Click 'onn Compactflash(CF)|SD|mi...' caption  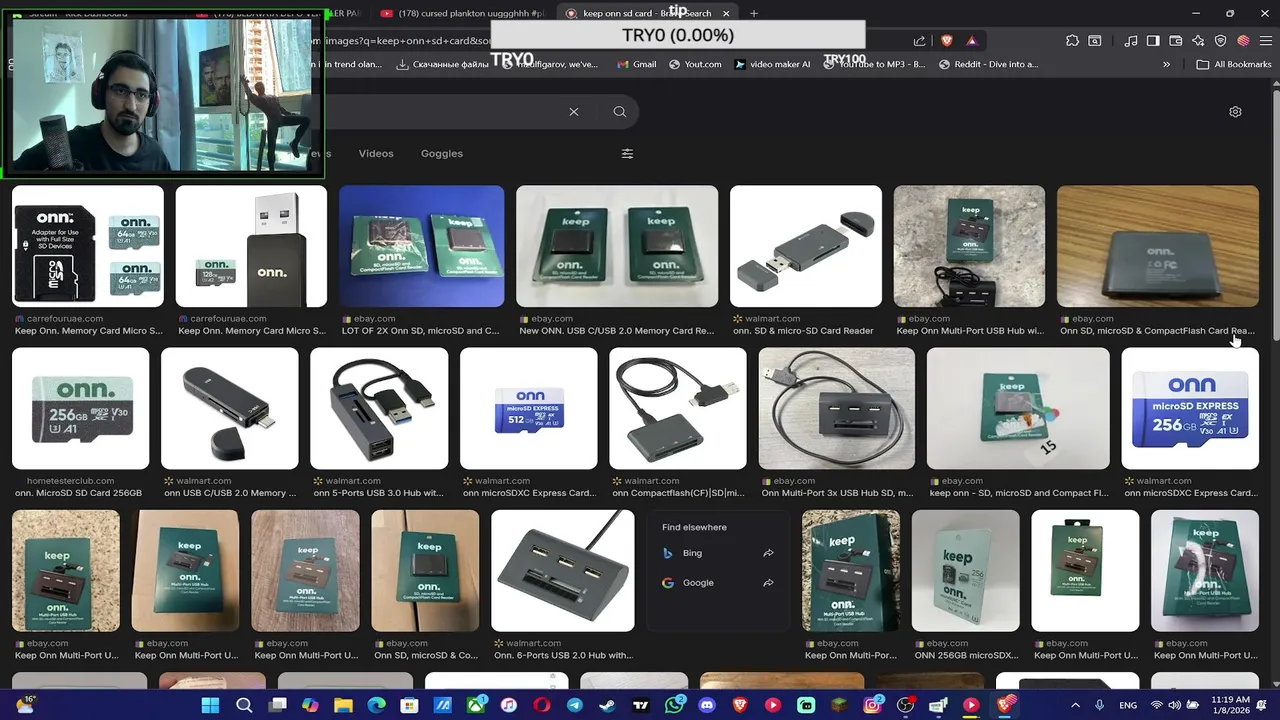pos(677,493)
